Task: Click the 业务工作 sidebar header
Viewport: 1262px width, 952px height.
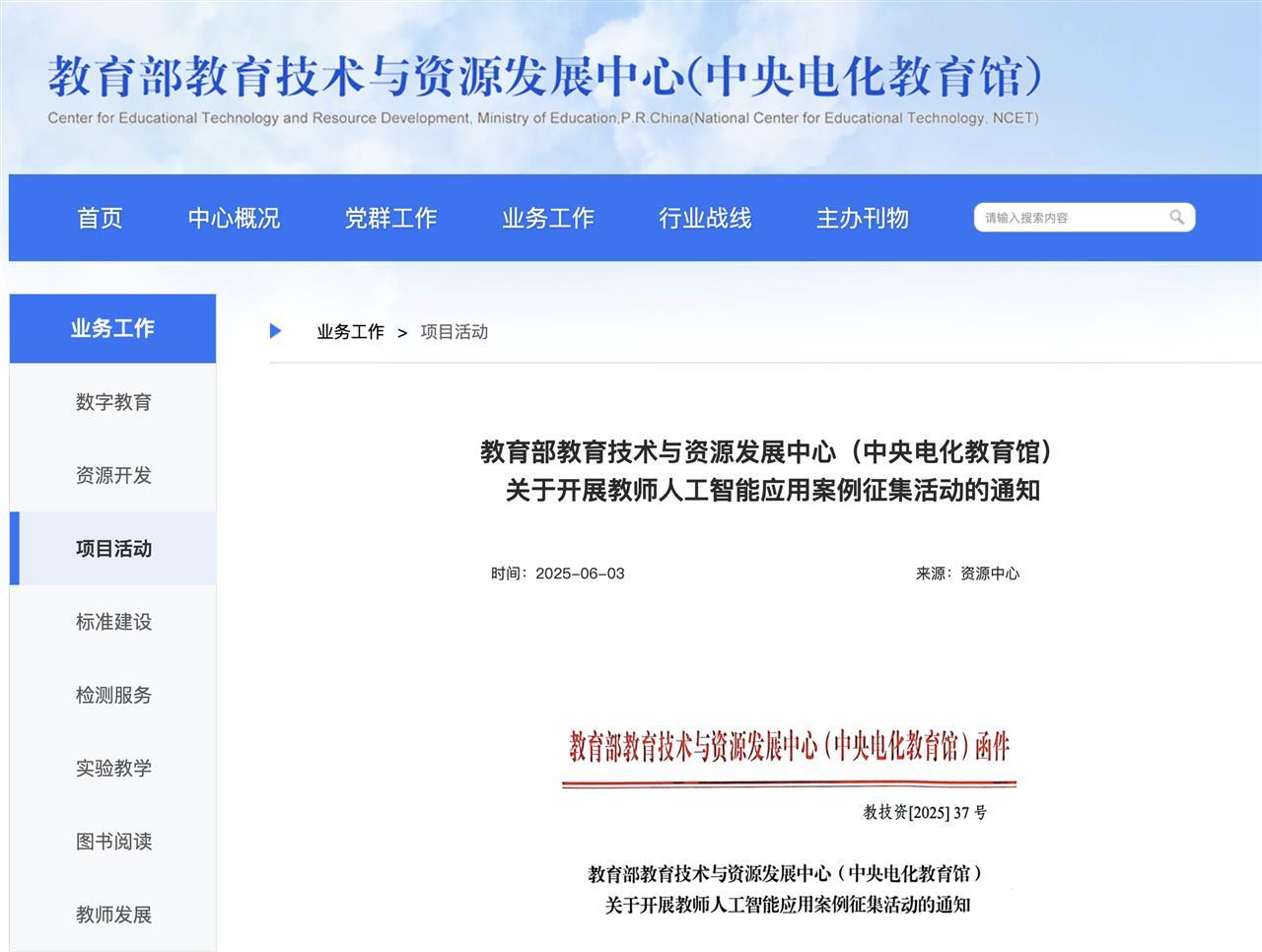Action: (112, 328)
